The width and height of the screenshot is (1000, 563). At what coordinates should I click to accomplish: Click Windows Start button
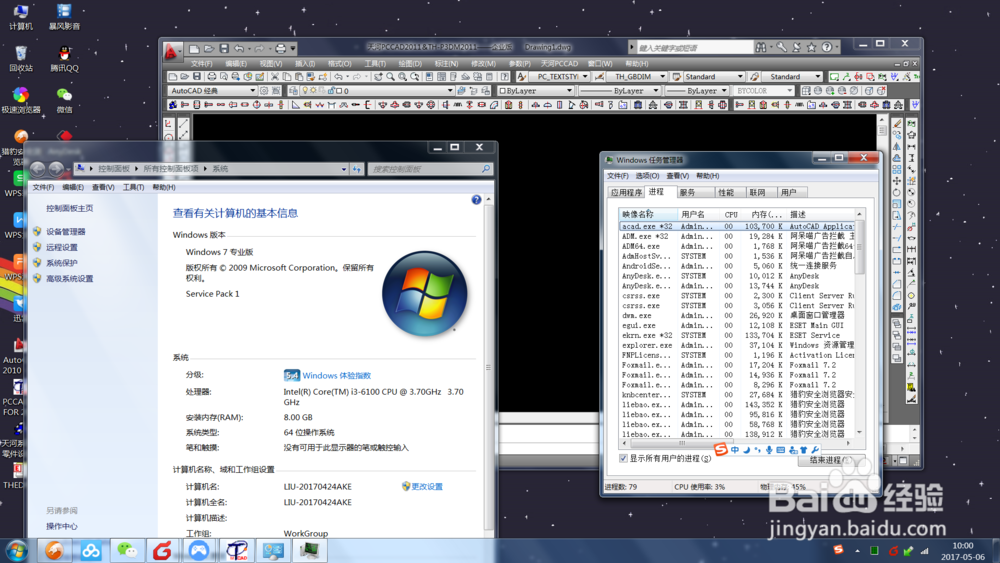17,550
